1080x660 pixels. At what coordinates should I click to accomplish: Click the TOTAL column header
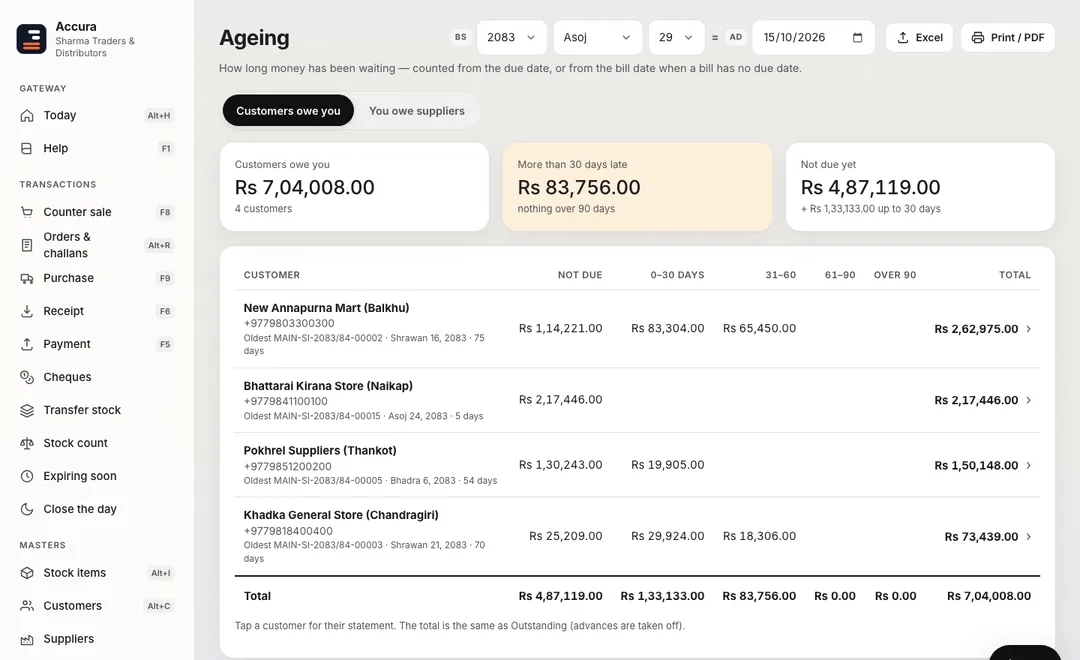coord(1015,275)
